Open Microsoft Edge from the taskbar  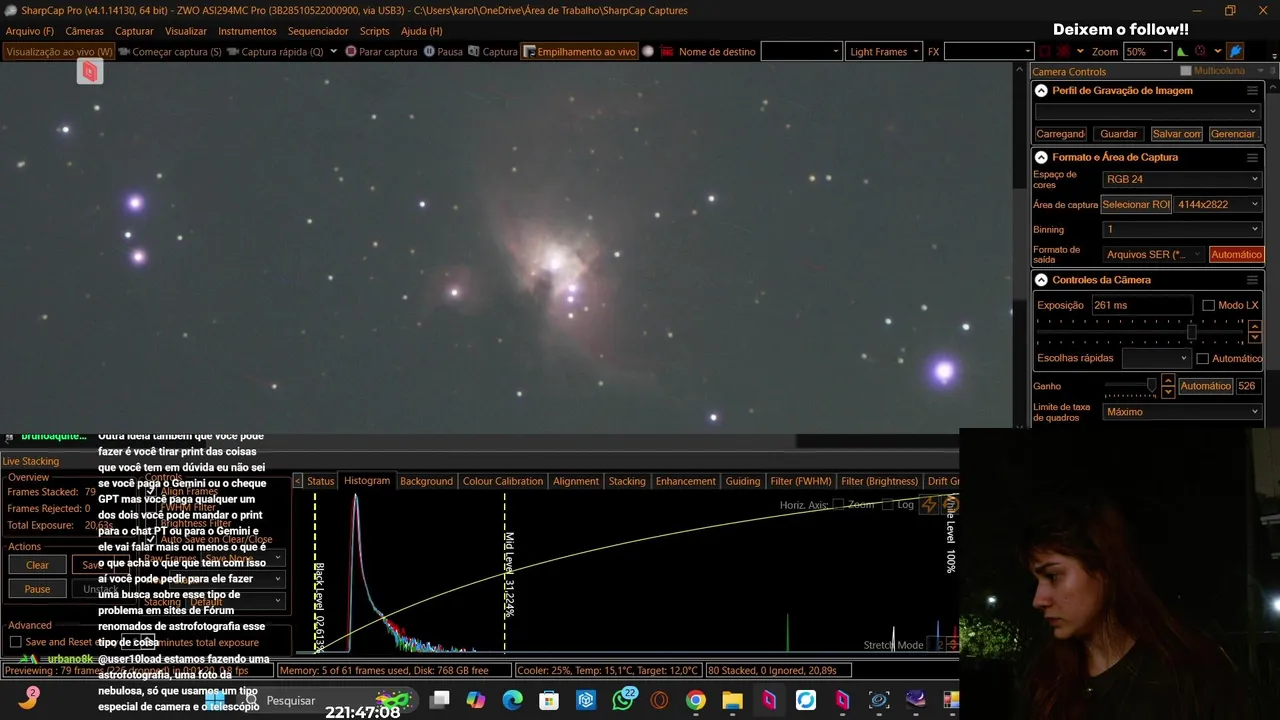tap(513, 701)
